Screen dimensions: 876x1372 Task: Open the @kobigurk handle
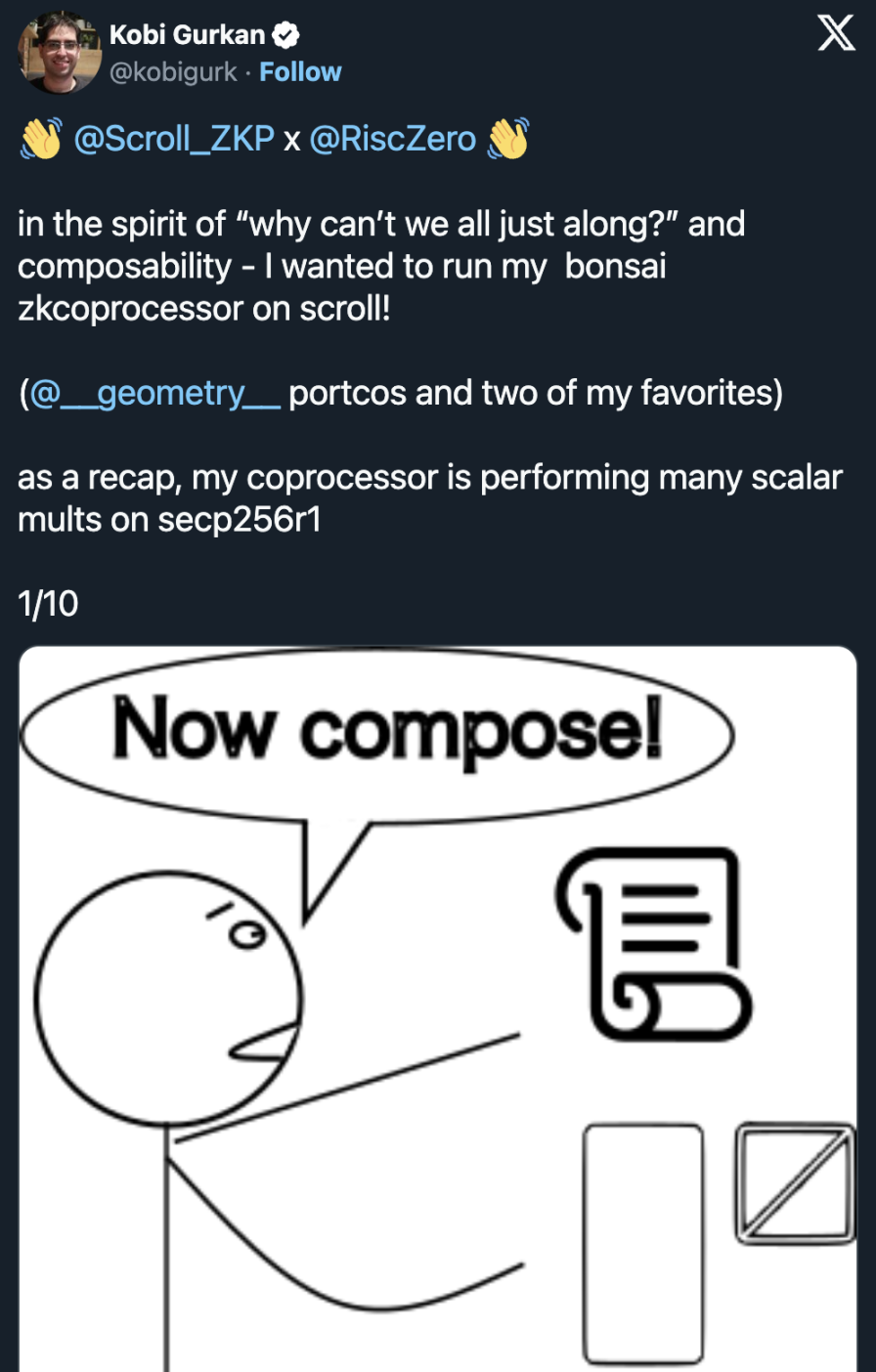(x=173, y=72)
